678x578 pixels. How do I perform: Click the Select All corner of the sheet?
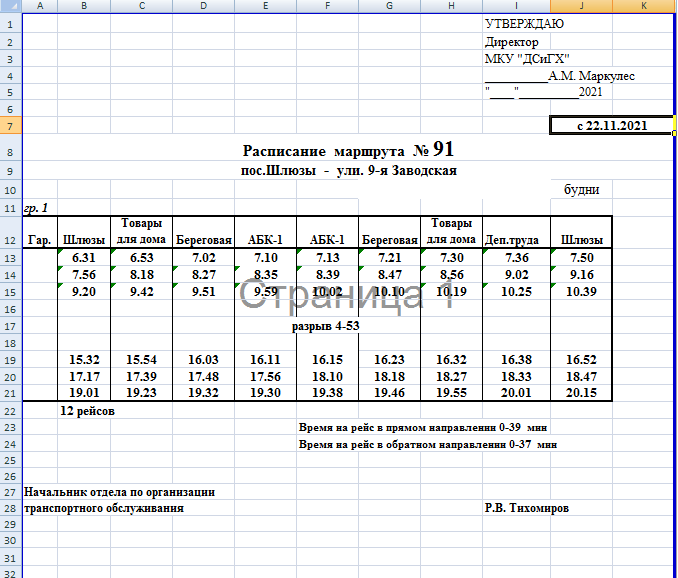click(x=10, y=6)
